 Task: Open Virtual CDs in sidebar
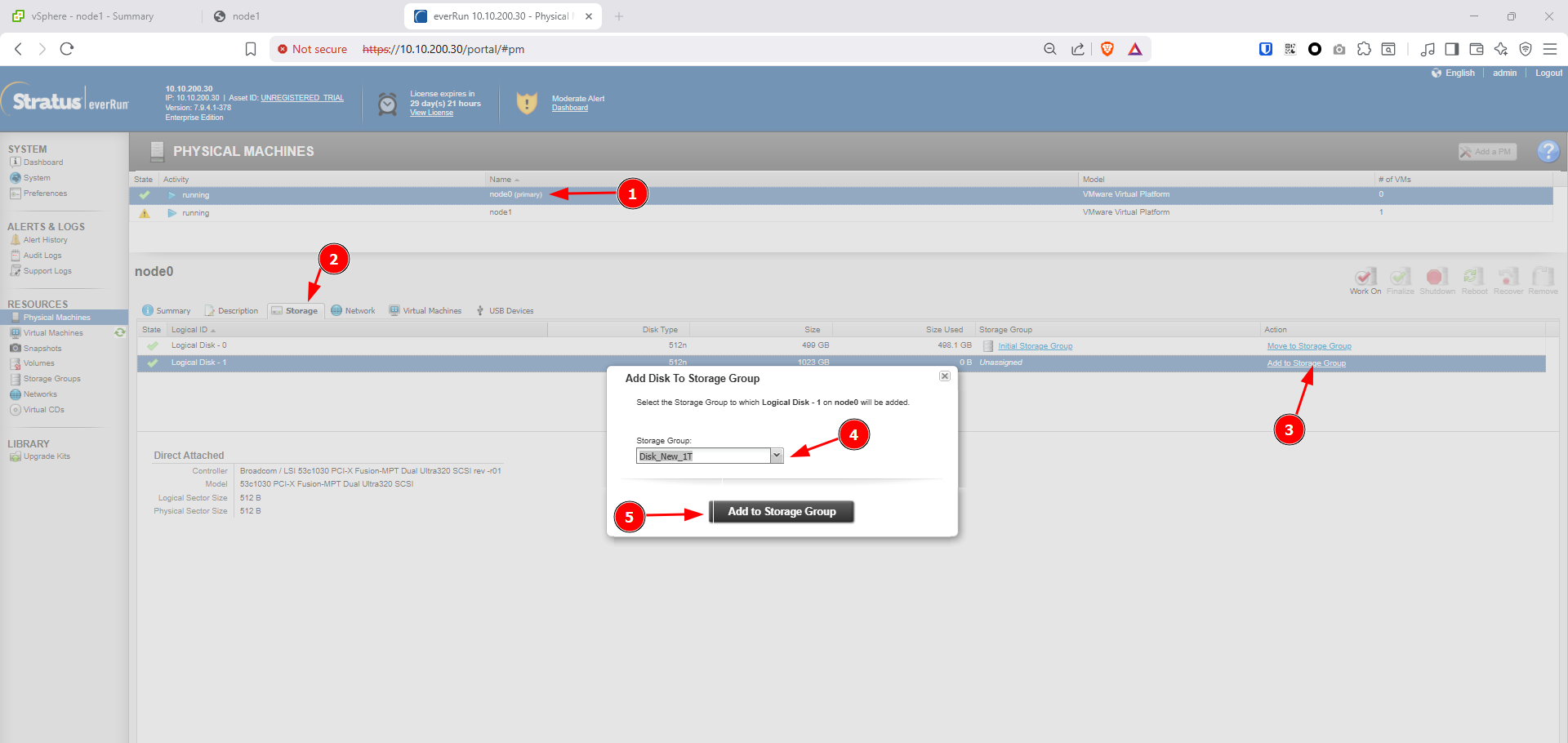[43, 410]
